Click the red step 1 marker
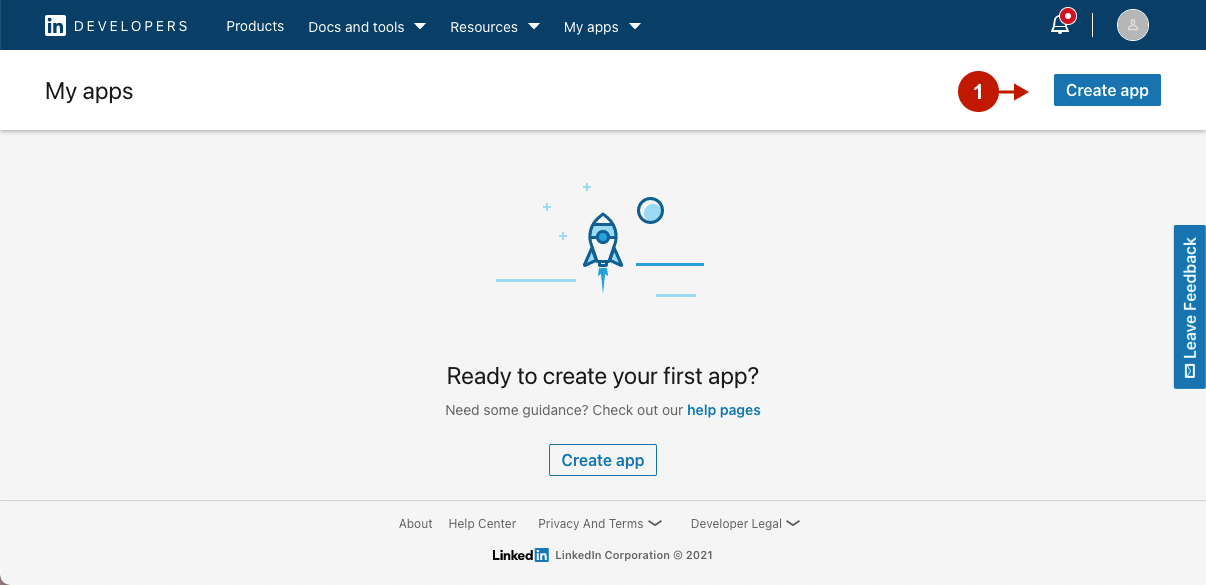 pyautogui.click(x=978, y=92)
